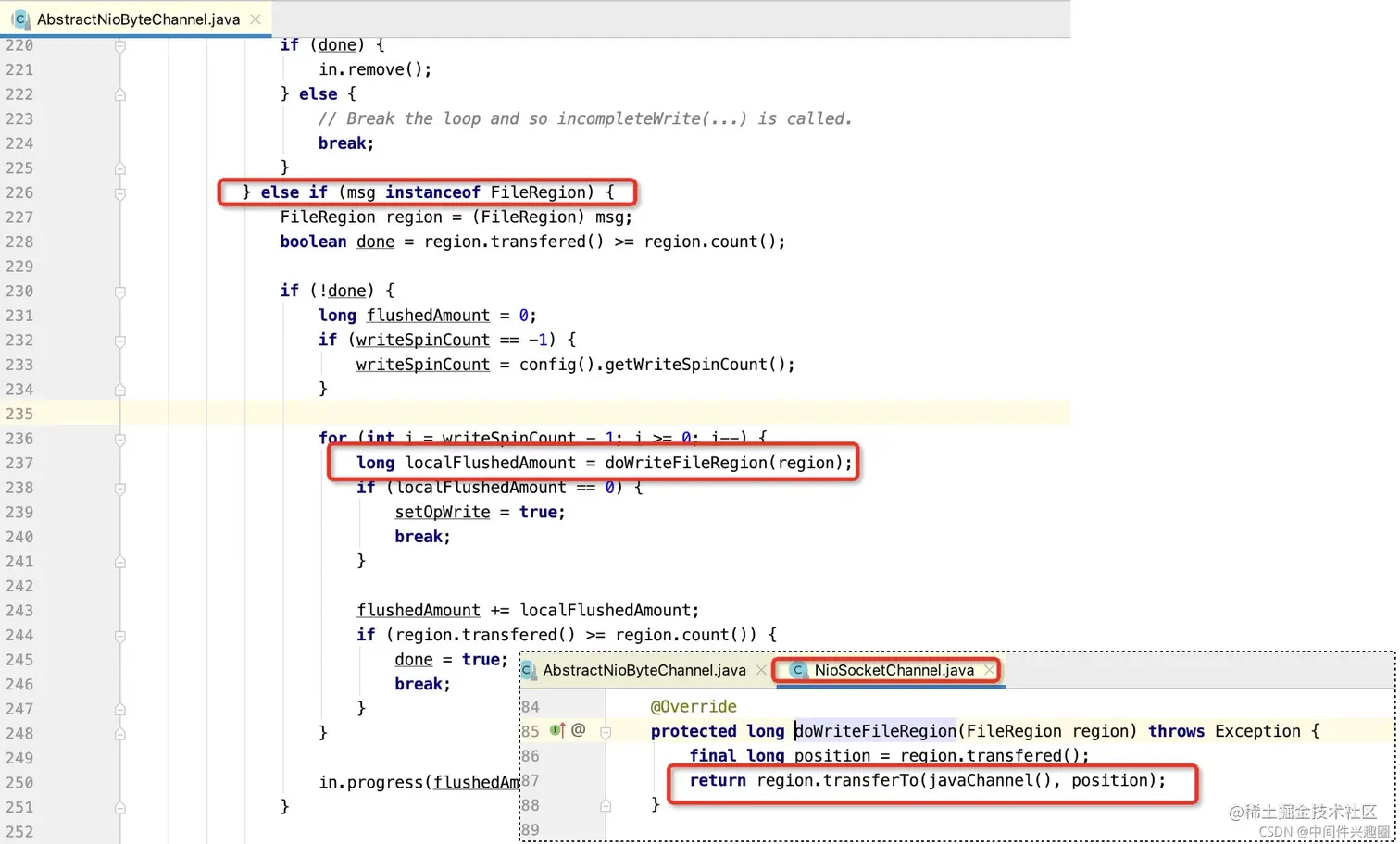The image size is (1400, 844).
Task: Switch to AbstractNioByteChannel.java tab in inset editor
Action: [x=644, y=670]
